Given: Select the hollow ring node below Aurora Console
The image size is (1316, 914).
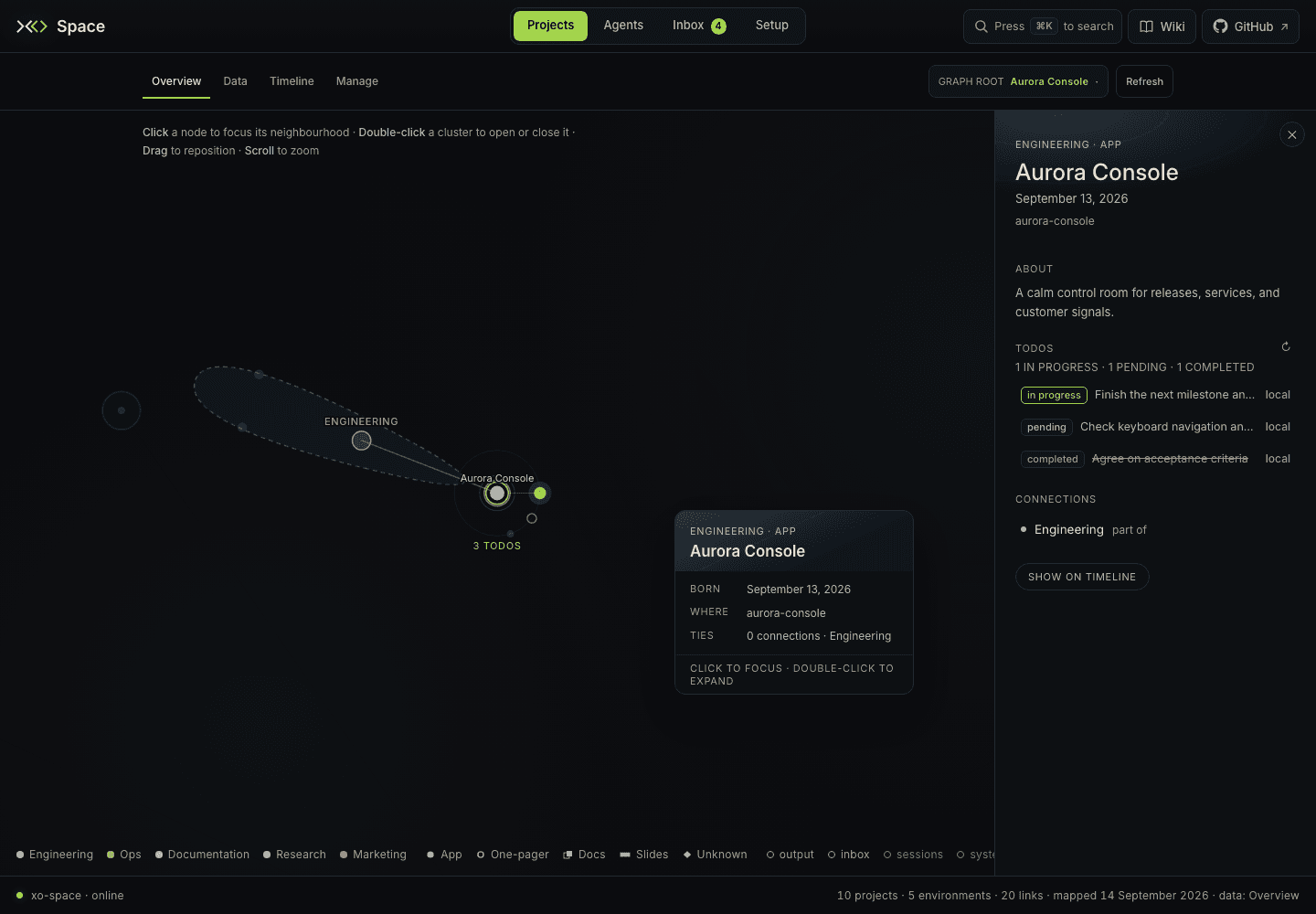Looking at the screenshot, I should point(532,518).
